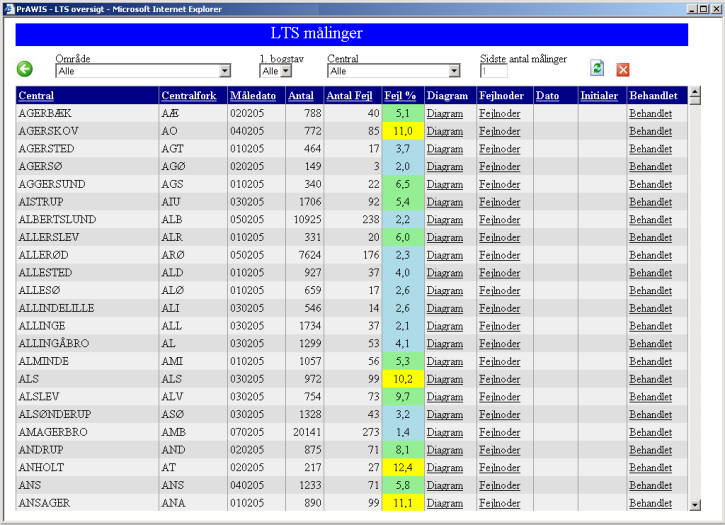
Task: Click green 5,1 Fejl % cell for AGERBÆK
Action: click(x=403, y=113)
